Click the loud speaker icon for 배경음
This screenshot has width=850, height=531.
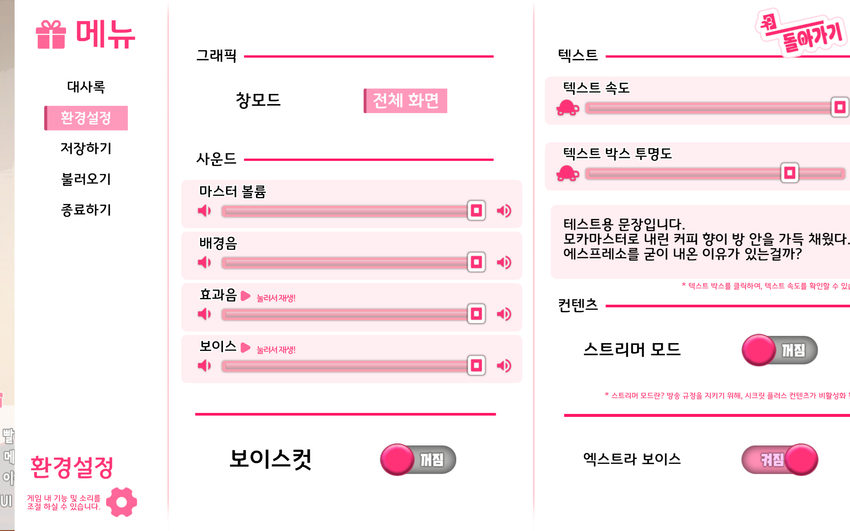pos(504,263)
